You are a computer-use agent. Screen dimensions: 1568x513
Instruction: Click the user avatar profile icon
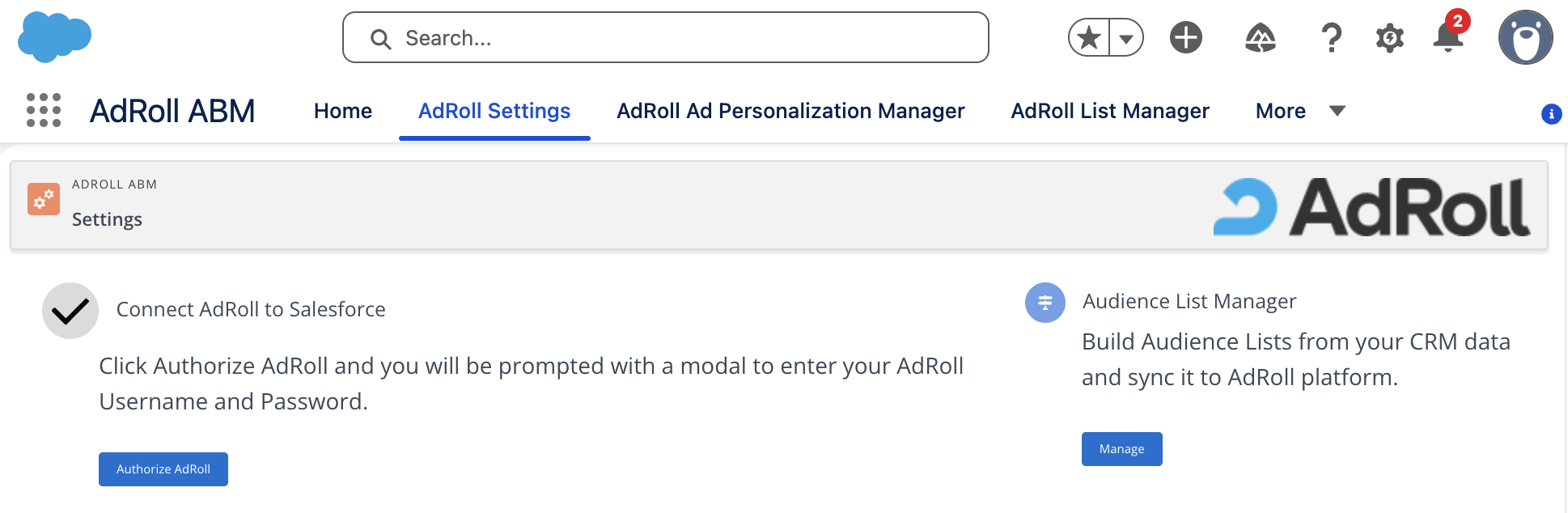click(x=1524, y=38)
